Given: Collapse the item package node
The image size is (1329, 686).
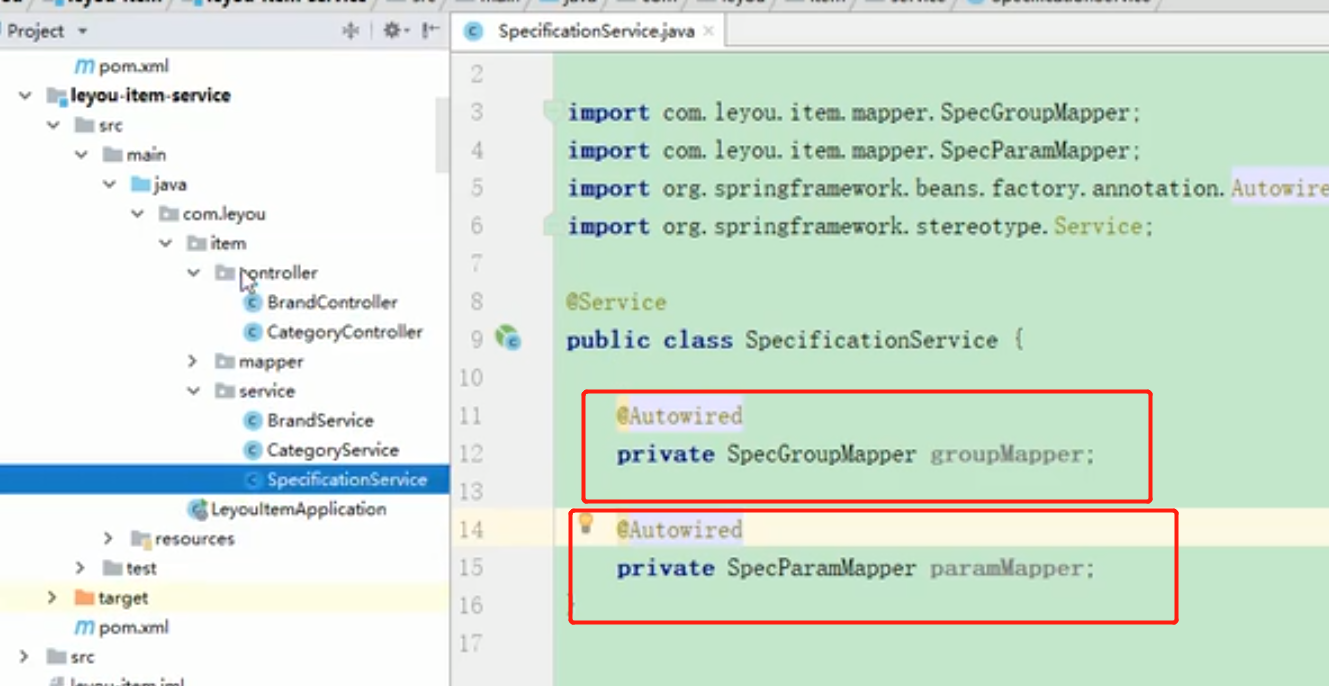Looking at the screenshot, I should pyautogui.click(x=165, y=243).
